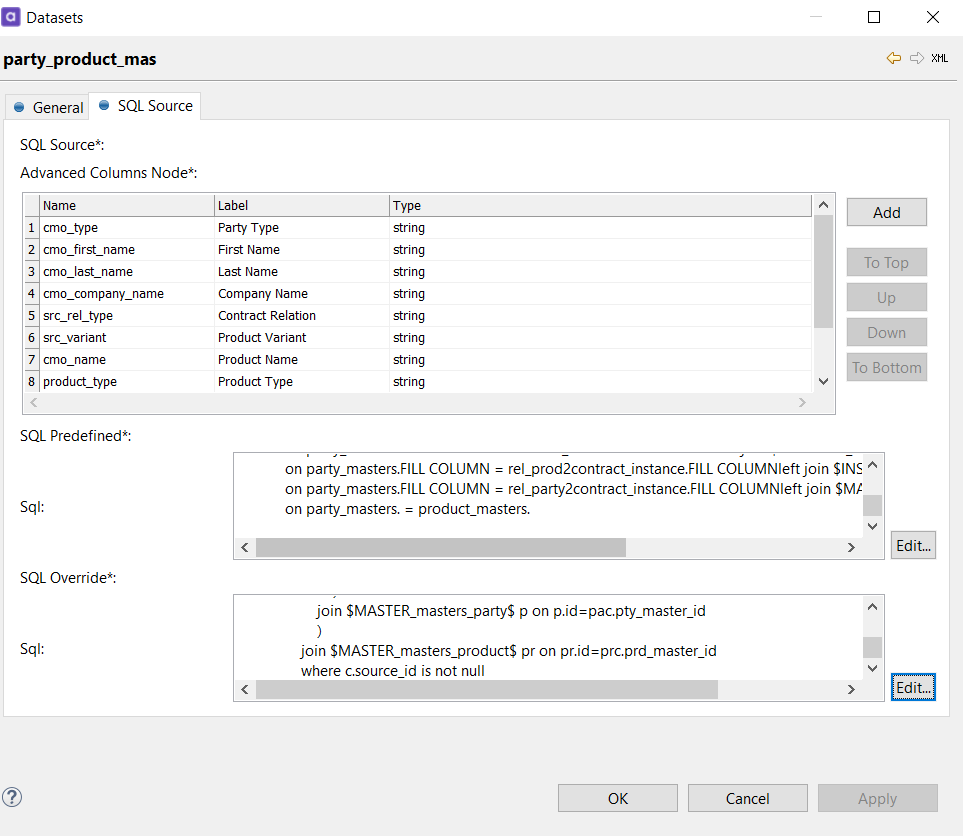Click the To Bottom reorder button

pos(886,367)
